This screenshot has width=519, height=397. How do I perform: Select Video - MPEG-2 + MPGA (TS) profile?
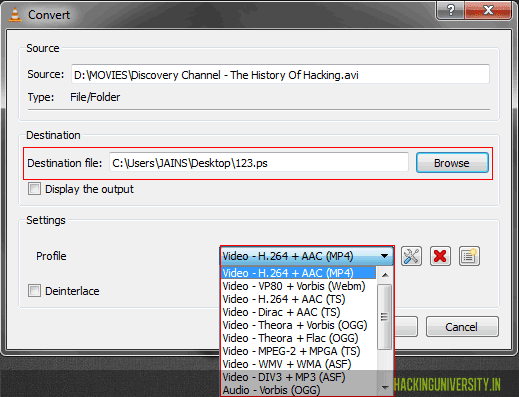click(298, 351)
